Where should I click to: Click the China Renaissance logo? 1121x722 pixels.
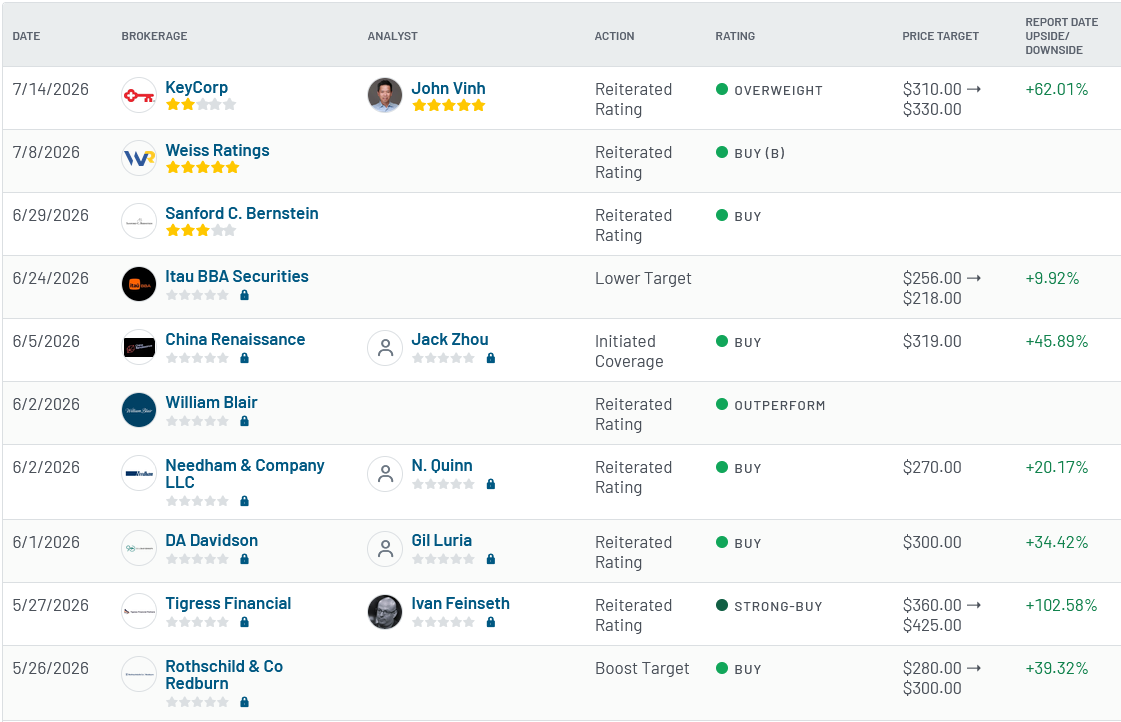[x=139, y=347]
